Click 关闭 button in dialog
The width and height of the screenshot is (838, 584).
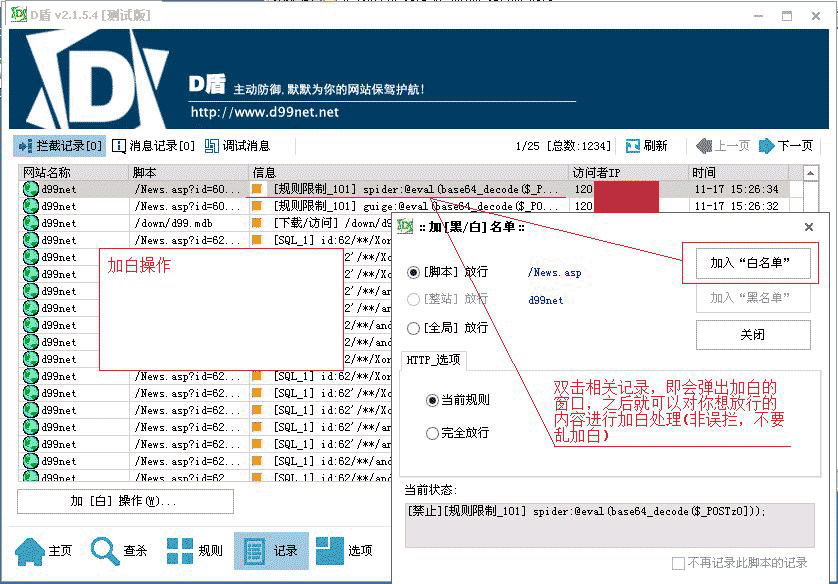(752, 335)
